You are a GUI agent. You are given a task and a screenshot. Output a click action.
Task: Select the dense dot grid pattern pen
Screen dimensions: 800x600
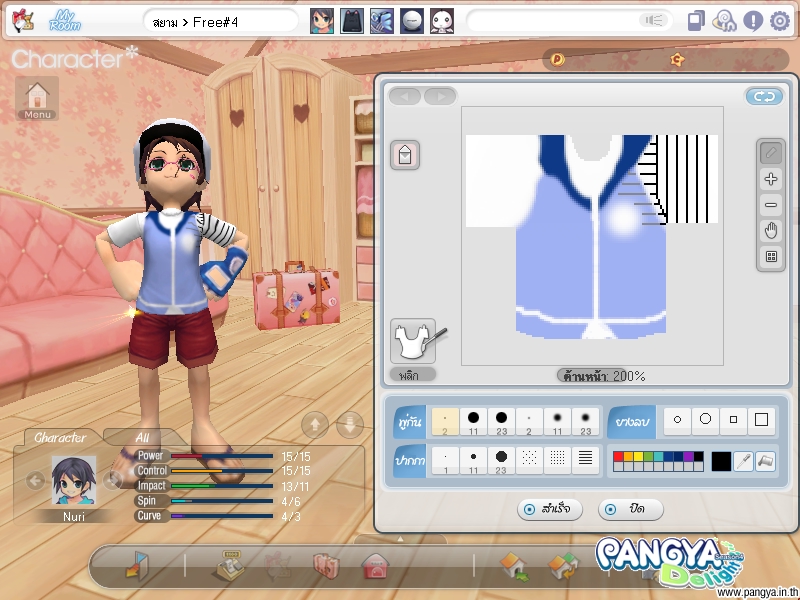click(x=557, y=460)
